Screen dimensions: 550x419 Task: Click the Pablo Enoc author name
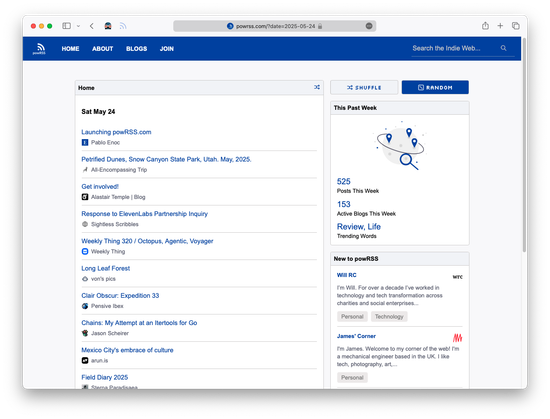(x=105, y=143)
